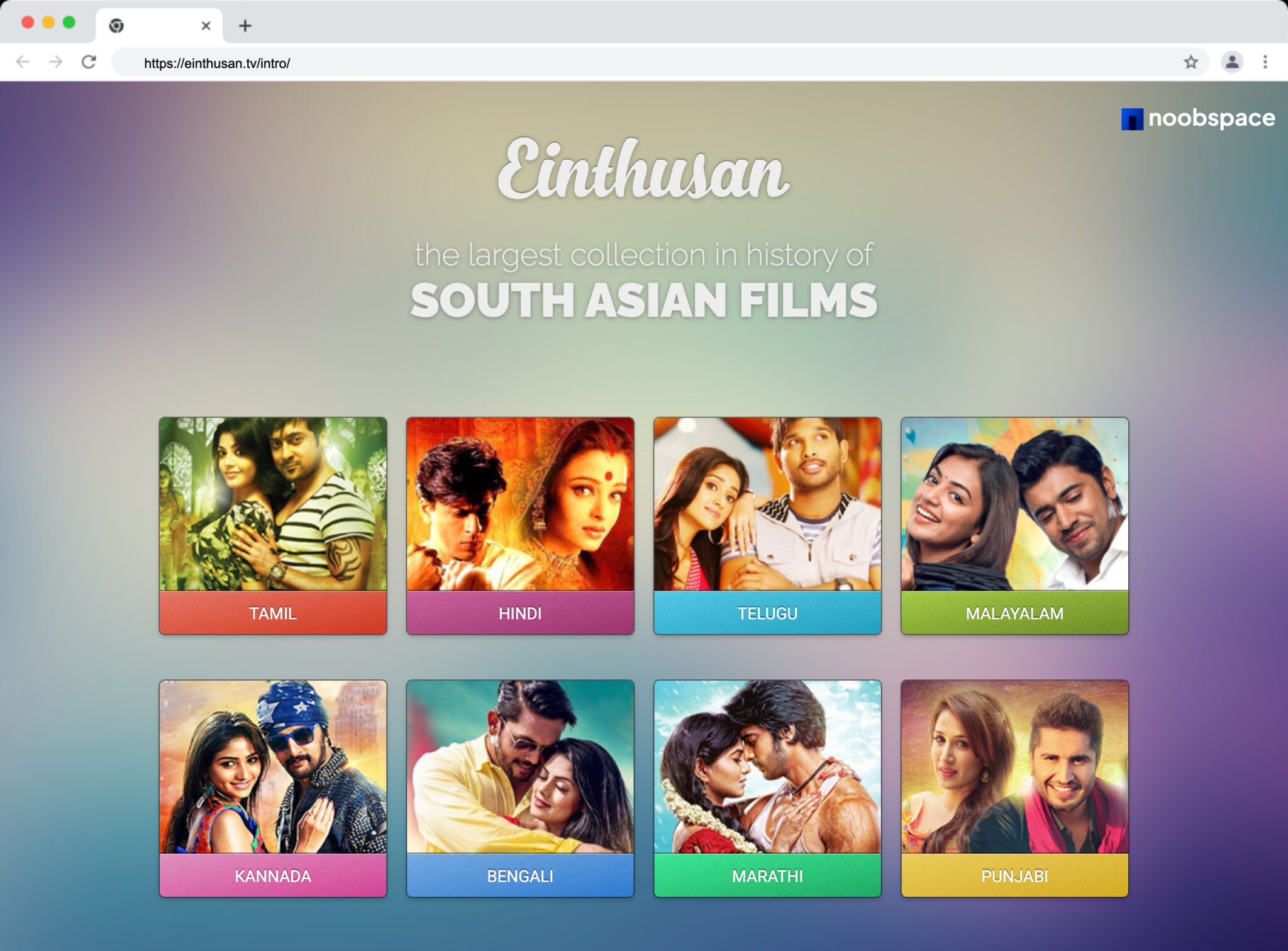This screenshot has width=1288, height=951.
Task: Open the Tamil movie poster thumbnail
Action: point(273,504)
